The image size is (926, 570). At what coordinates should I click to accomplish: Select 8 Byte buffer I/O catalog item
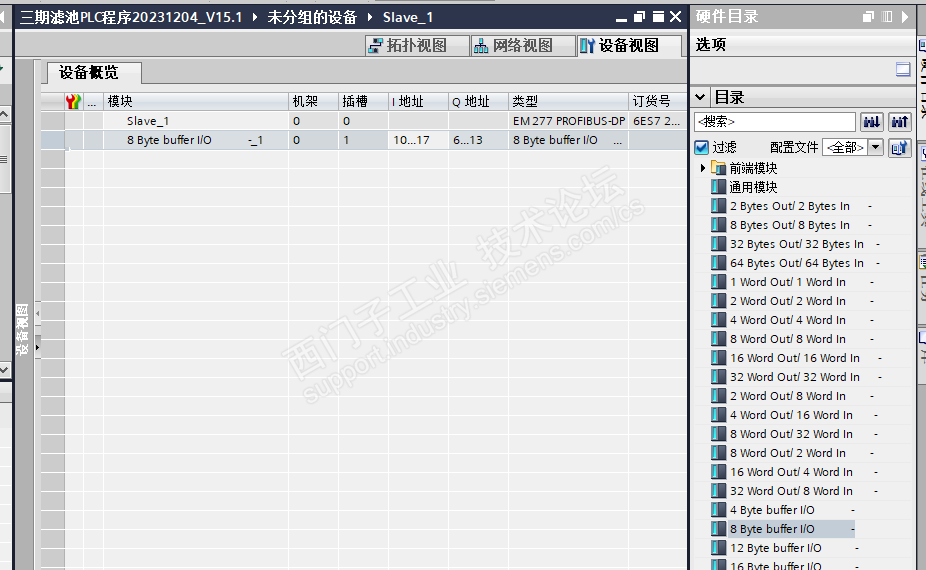click(x=772, y=529)
